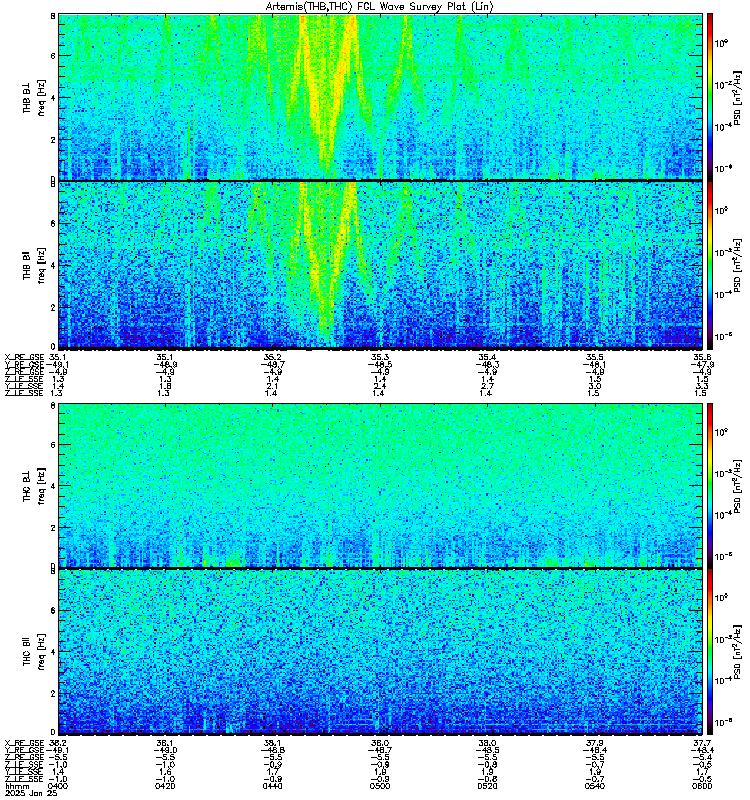
Task: Click the color bar beside the THB B⊥ panel
Action: point(710,97)
